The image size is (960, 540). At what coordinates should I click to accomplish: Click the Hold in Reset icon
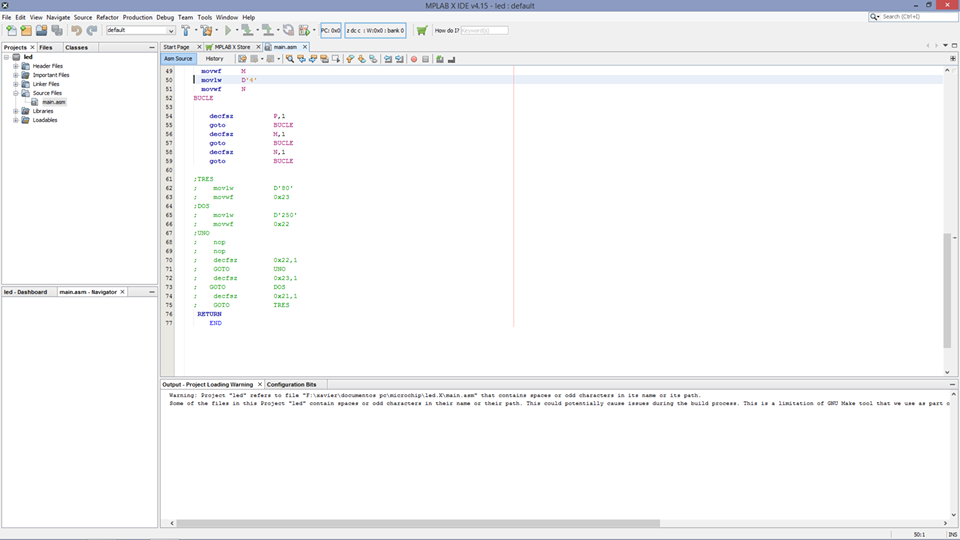(288, 30)
